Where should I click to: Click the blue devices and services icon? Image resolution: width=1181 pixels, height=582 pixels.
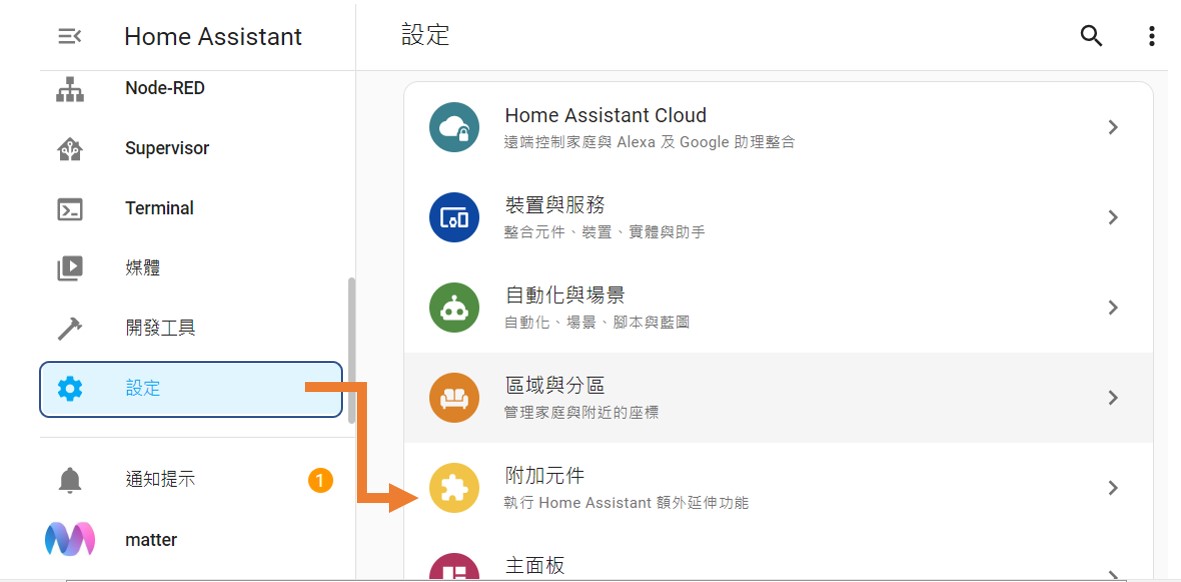tap(454, 218)
